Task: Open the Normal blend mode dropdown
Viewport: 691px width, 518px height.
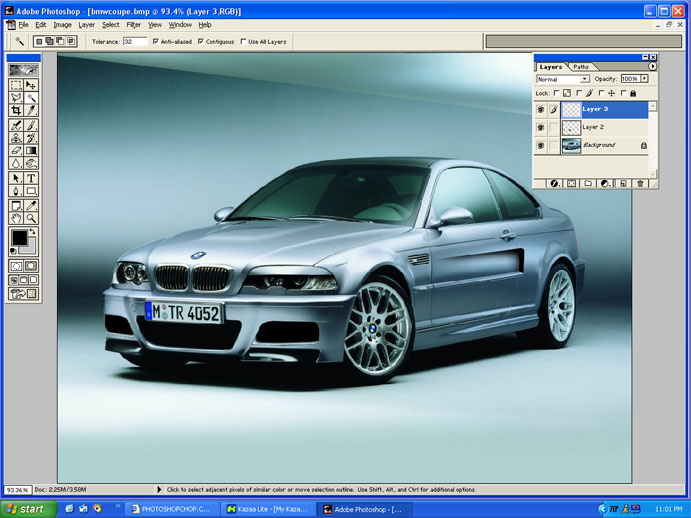Action: pyautogui.click(x=584, y=78)
